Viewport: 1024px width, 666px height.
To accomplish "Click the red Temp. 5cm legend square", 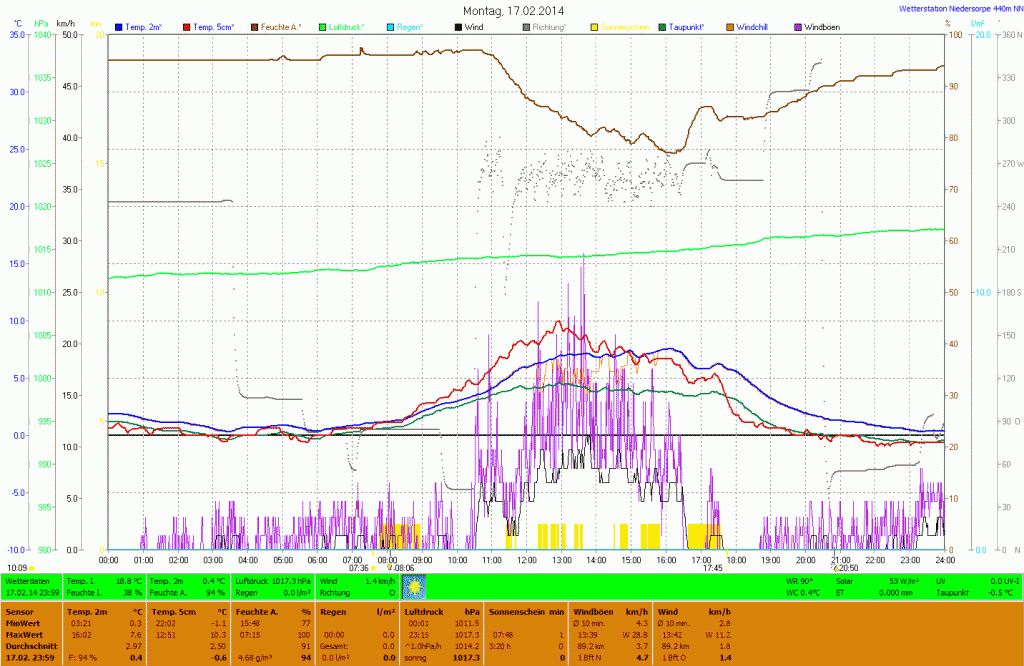I will coord(188,26).
